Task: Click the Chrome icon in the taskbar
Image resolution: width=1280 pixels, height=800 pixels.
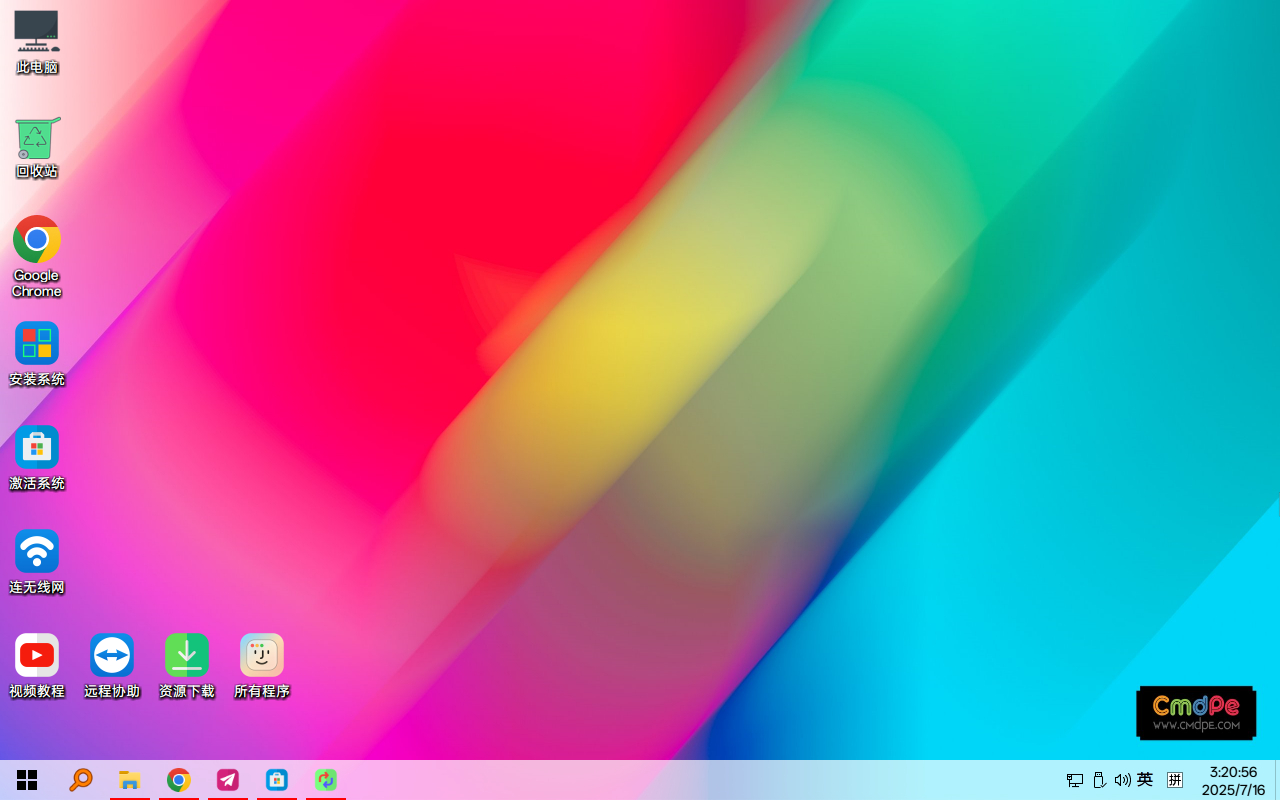Action: pyautogui.click(x=179, y=780)
